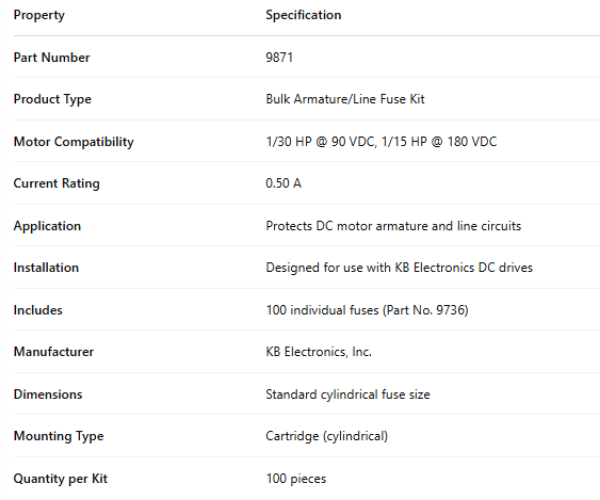Click the 100 pieces quantity value
The width and height of the screenshot is (600, 500).
click(x=296, y=478)
